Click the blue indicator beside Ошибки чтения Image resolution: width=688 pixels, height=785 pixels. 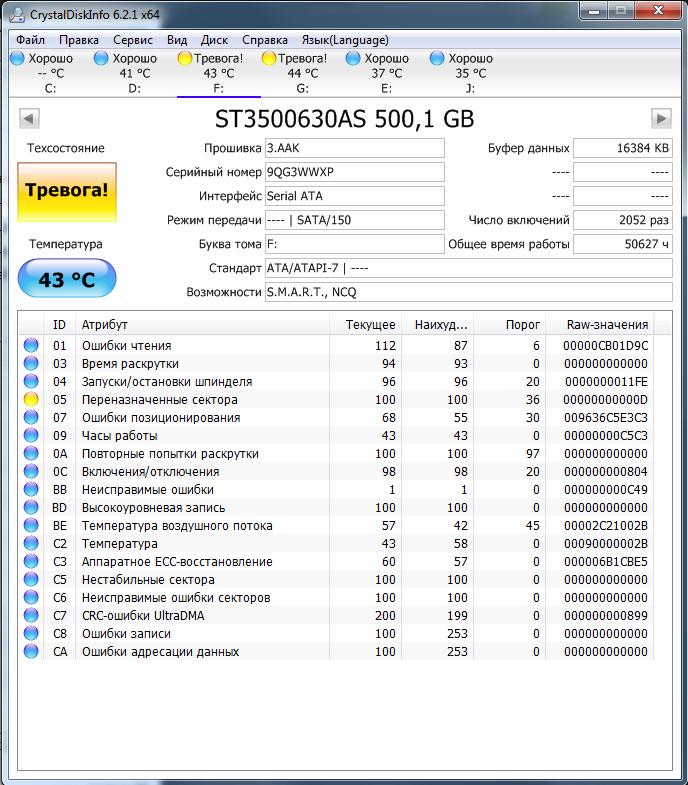pyautogui.click(x=31, y=346)
